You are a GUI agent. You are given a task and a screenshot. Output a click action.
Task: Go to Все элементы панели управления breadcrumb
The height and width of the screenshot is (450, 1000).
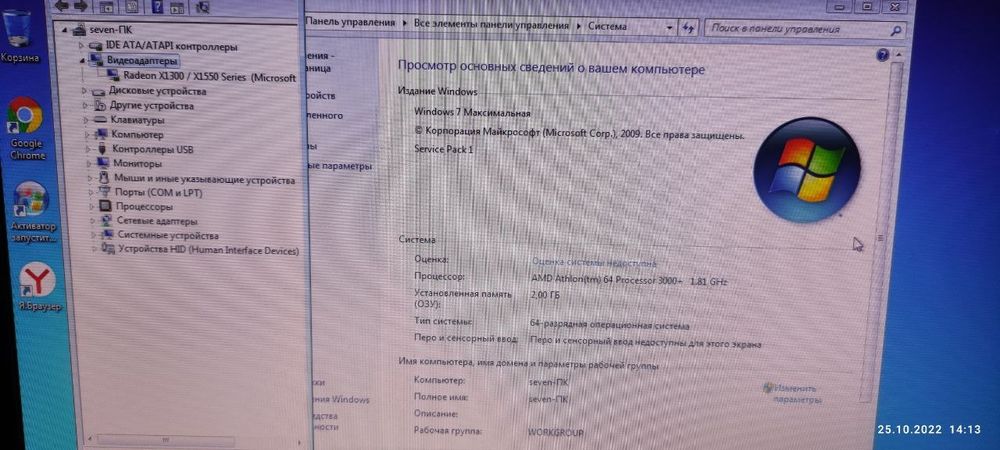pos(491,25)
